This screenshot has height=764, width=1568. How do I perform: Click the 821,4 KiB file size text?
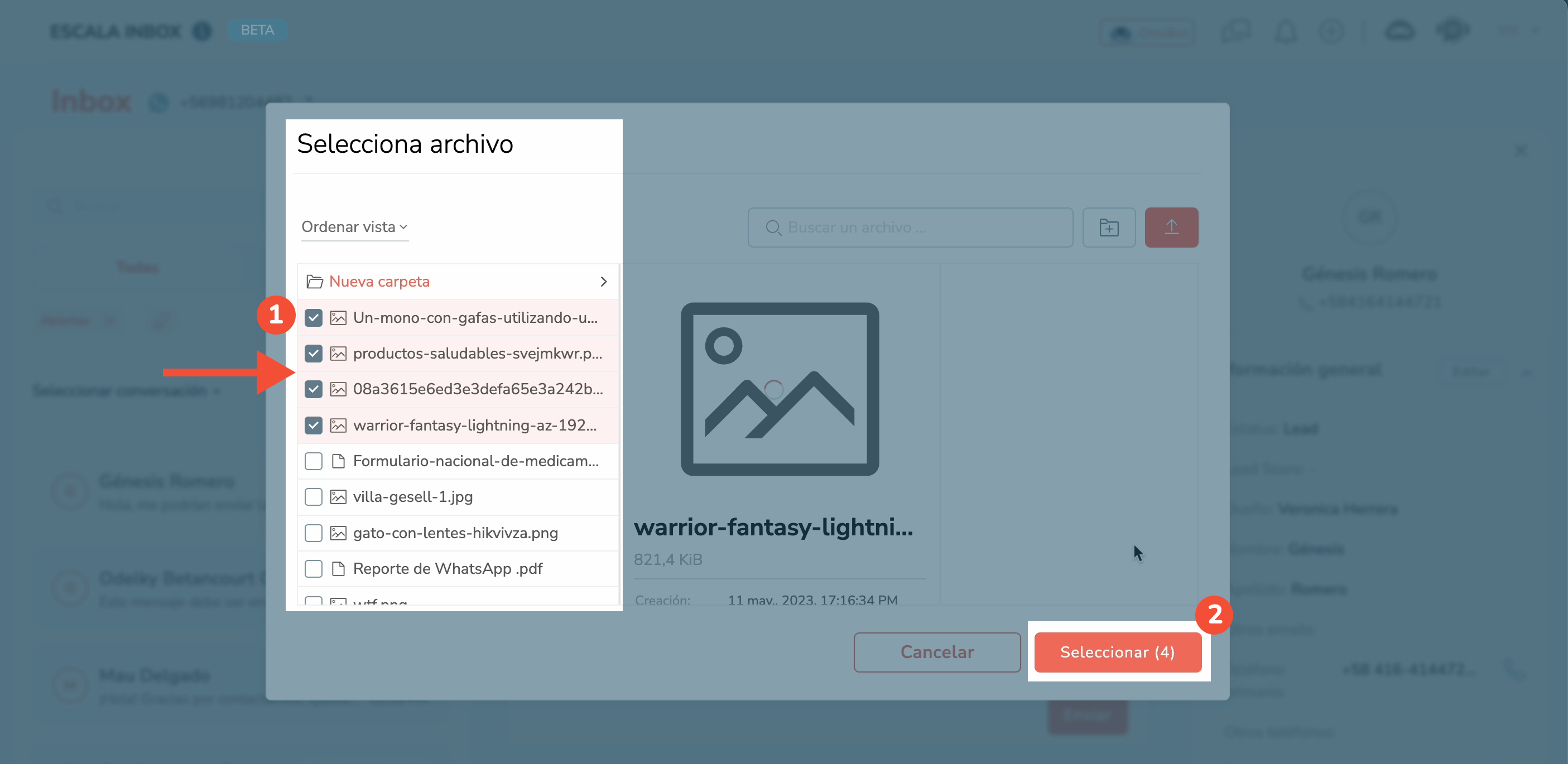coord(668,559)
